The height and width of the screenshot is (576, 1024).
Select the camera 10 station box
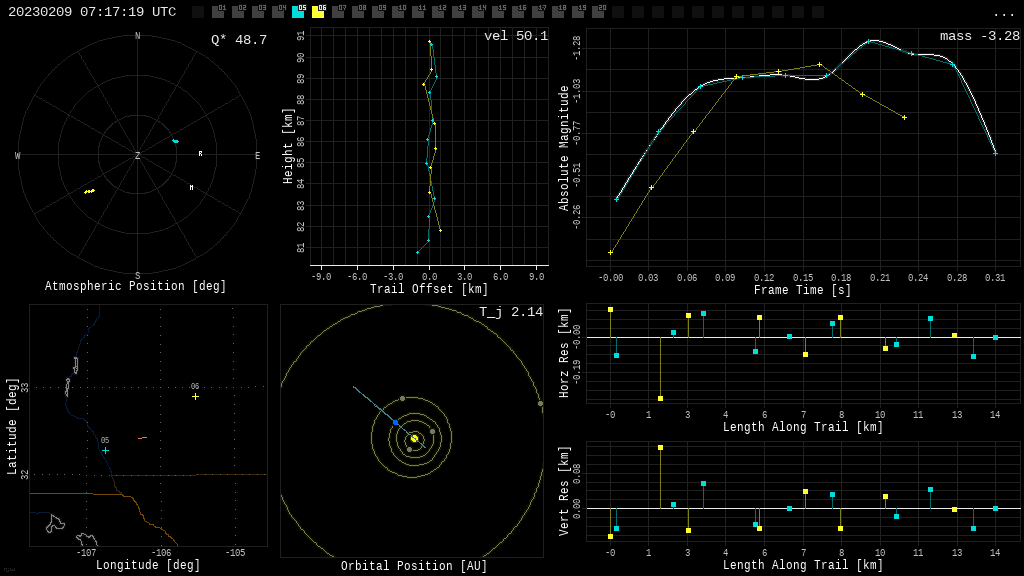(x=398, y=12)
